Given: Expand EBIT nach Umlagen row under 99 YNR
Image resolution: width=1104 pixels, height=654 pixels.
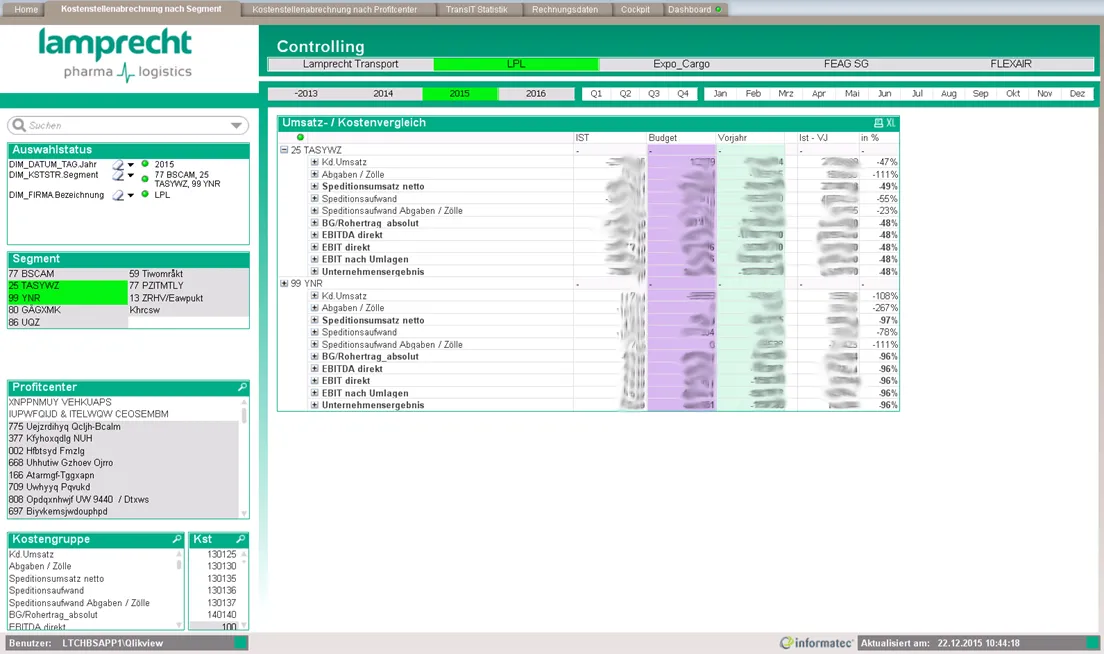Looking at the screenshot, I should coord(315,393).
